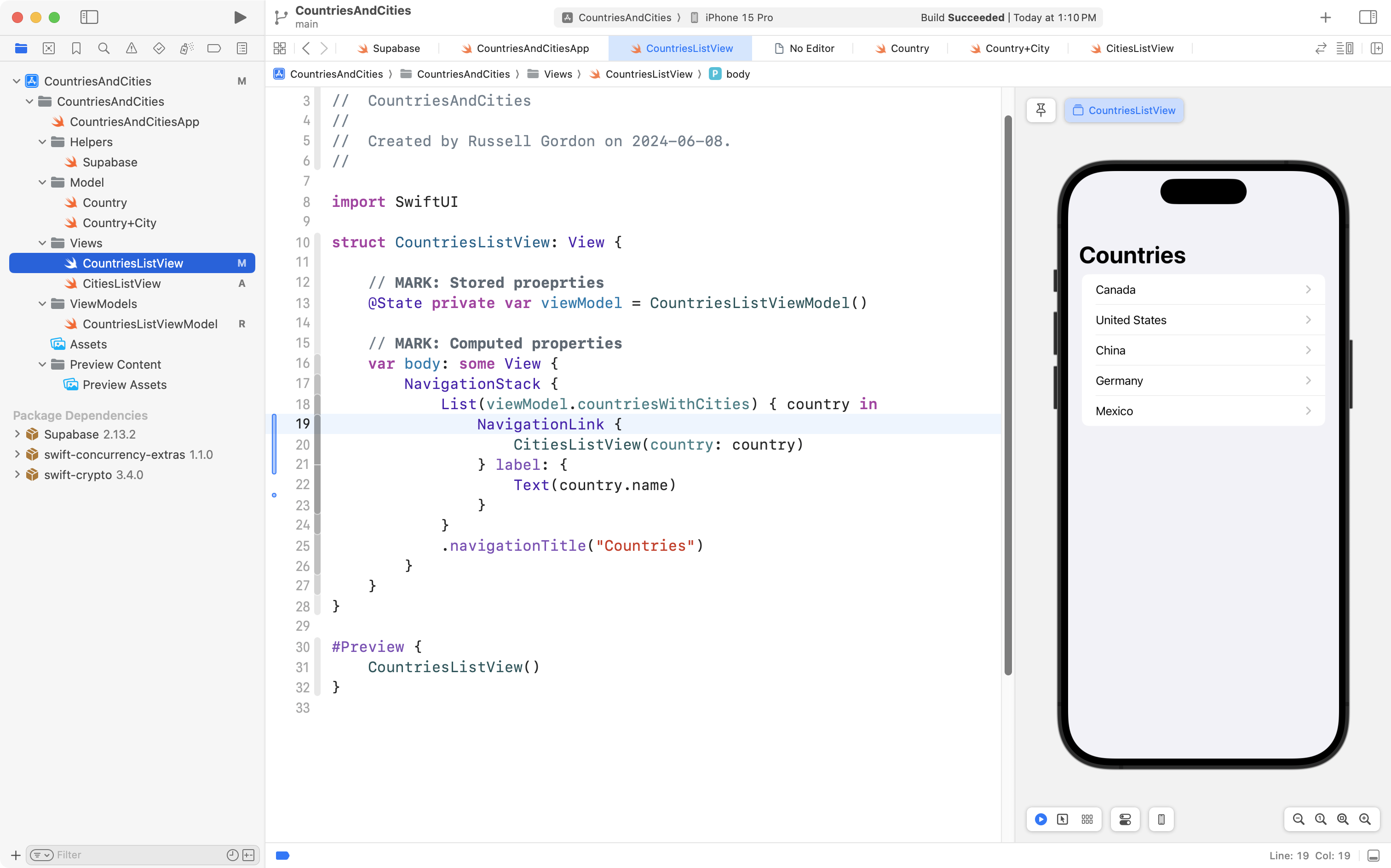Toggle the inspector panel on right
Image resolution: width=1391 pixels, height=868 pixels.
coord(1368,17)
